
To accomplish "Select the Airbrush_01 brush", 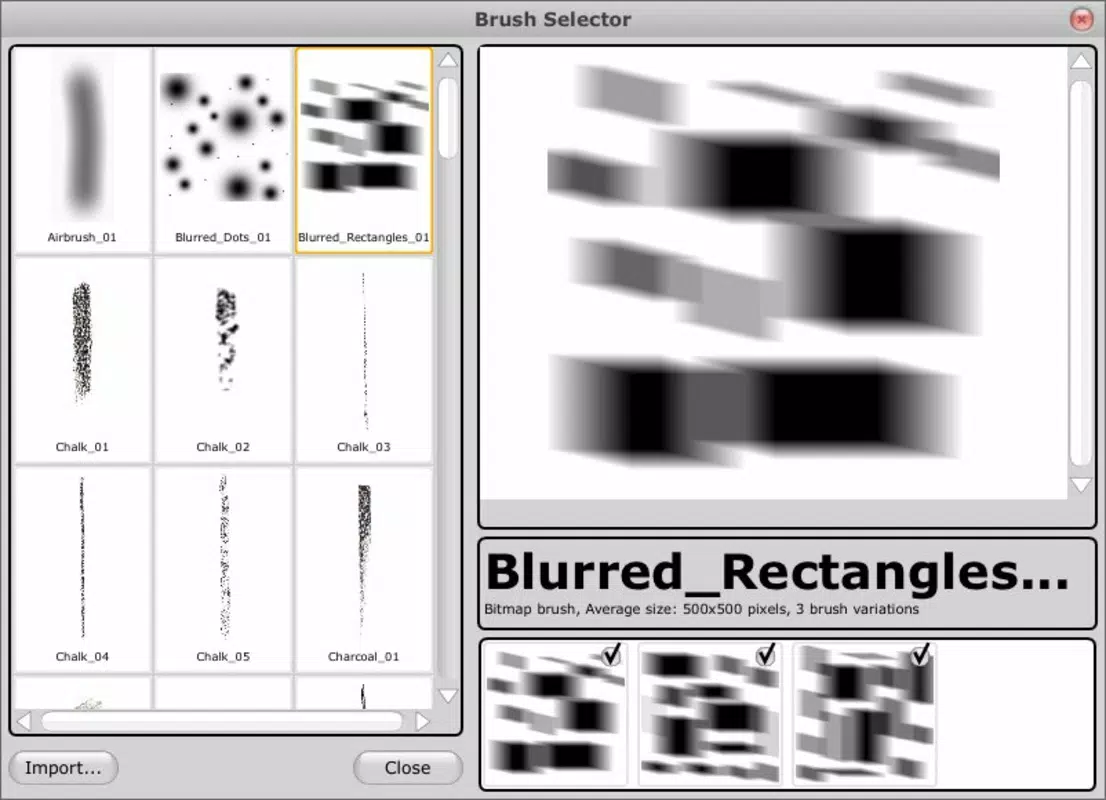I will (x=82, y=150).
